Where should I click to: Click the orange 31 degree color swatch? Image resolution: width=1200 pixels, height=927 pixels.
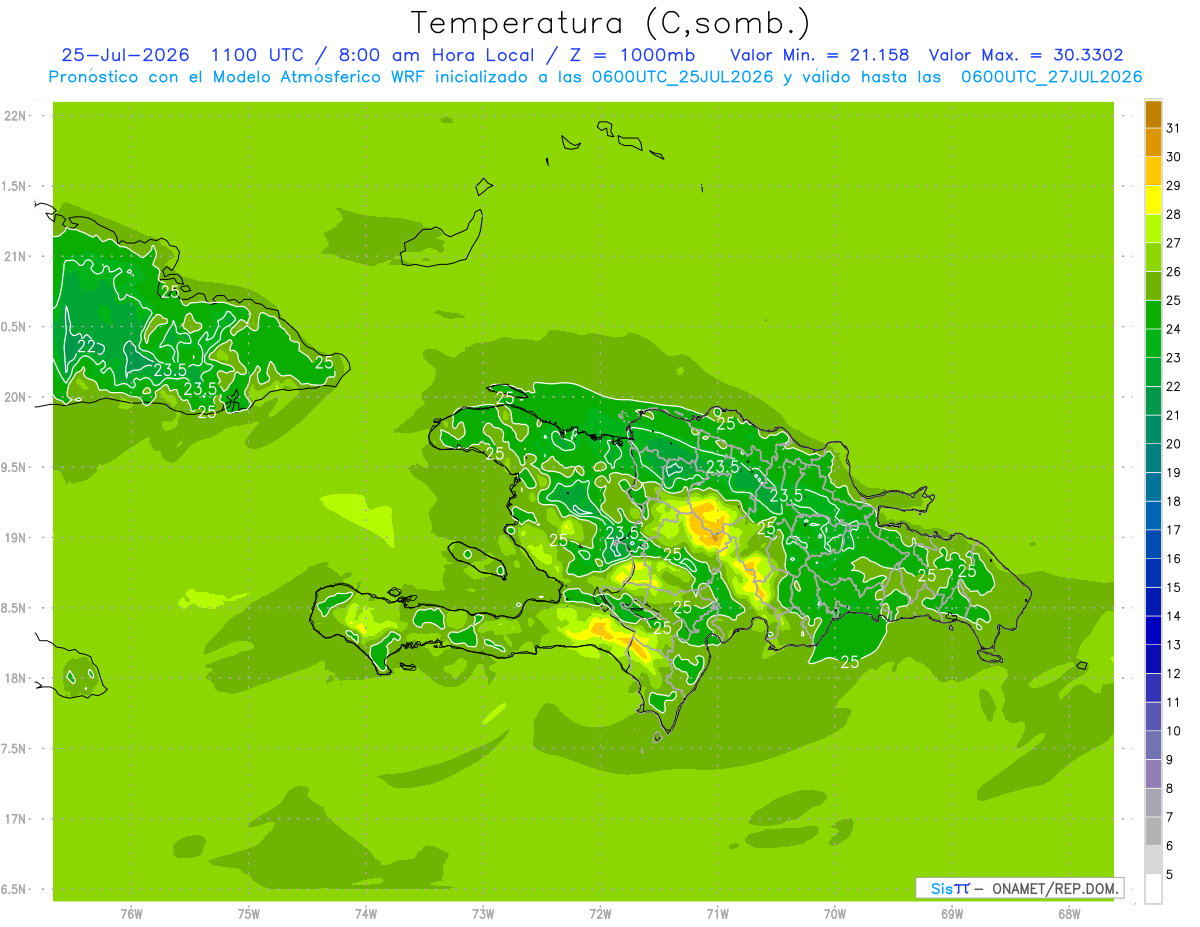coord(1153,114)
